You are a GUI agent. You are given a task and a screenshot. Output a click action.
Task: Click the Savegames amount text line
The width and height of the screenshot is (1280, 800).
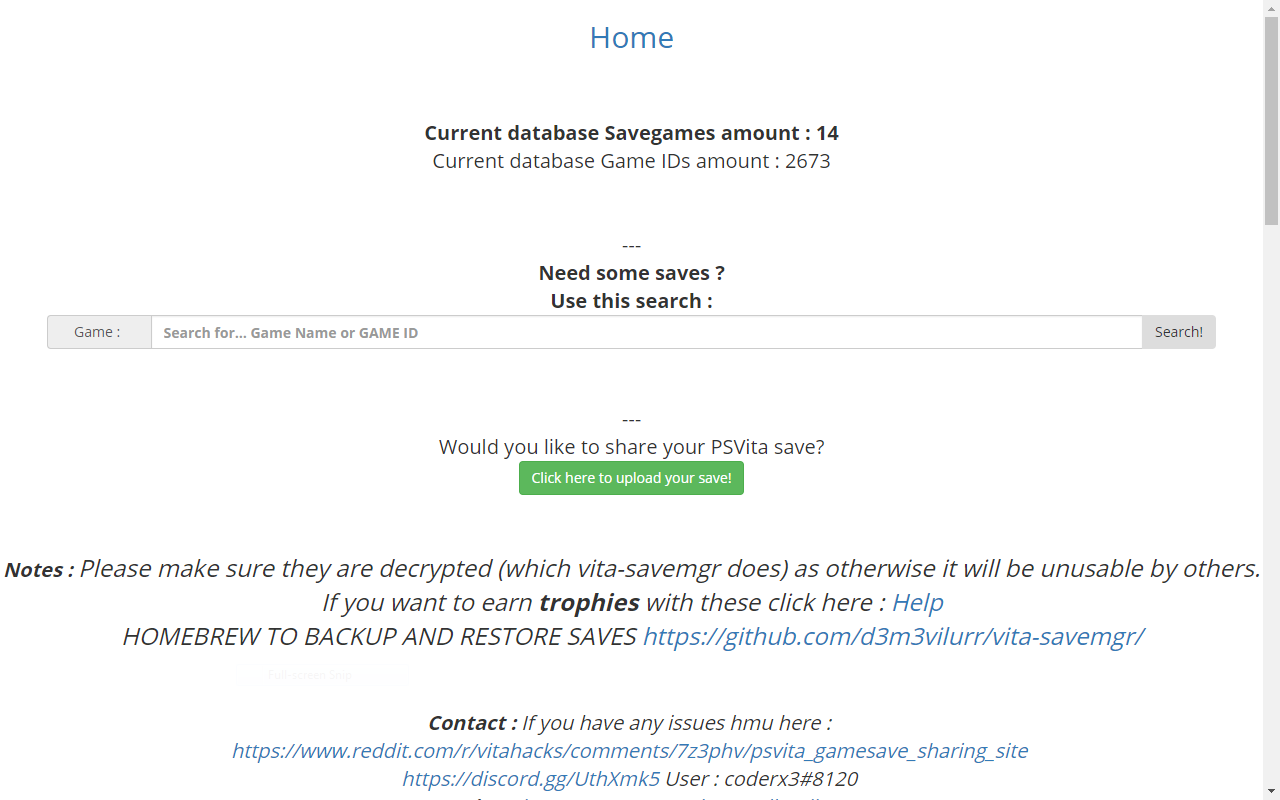631,133
